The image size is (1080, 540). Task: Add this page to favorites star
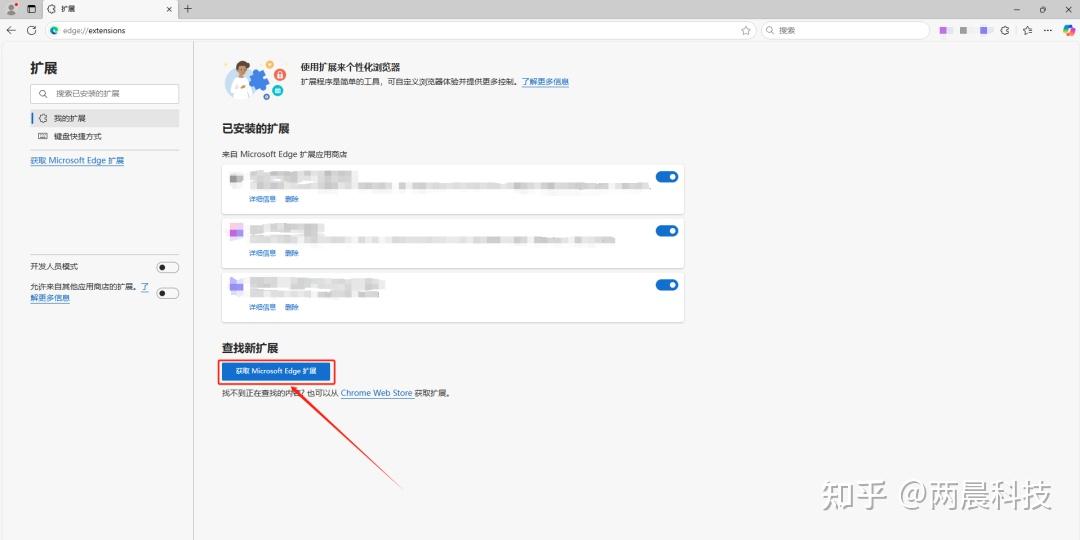tap(745, 30)
